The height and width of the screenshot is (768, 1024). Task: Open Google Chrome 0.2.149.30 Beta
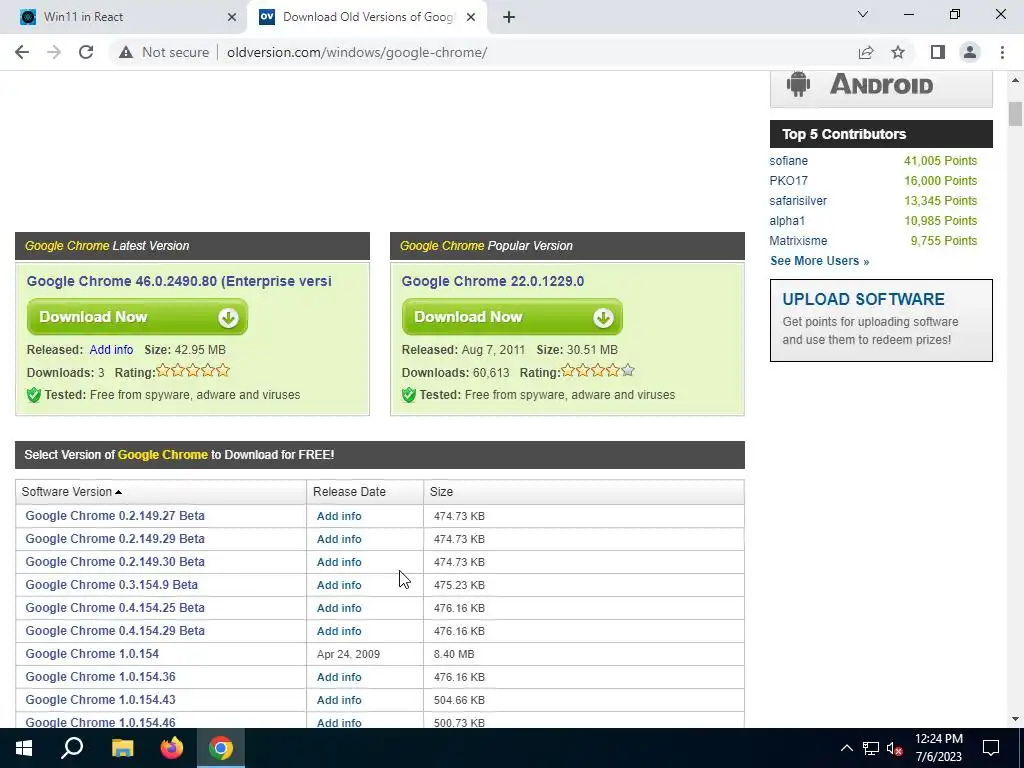(x=115, y=562)
